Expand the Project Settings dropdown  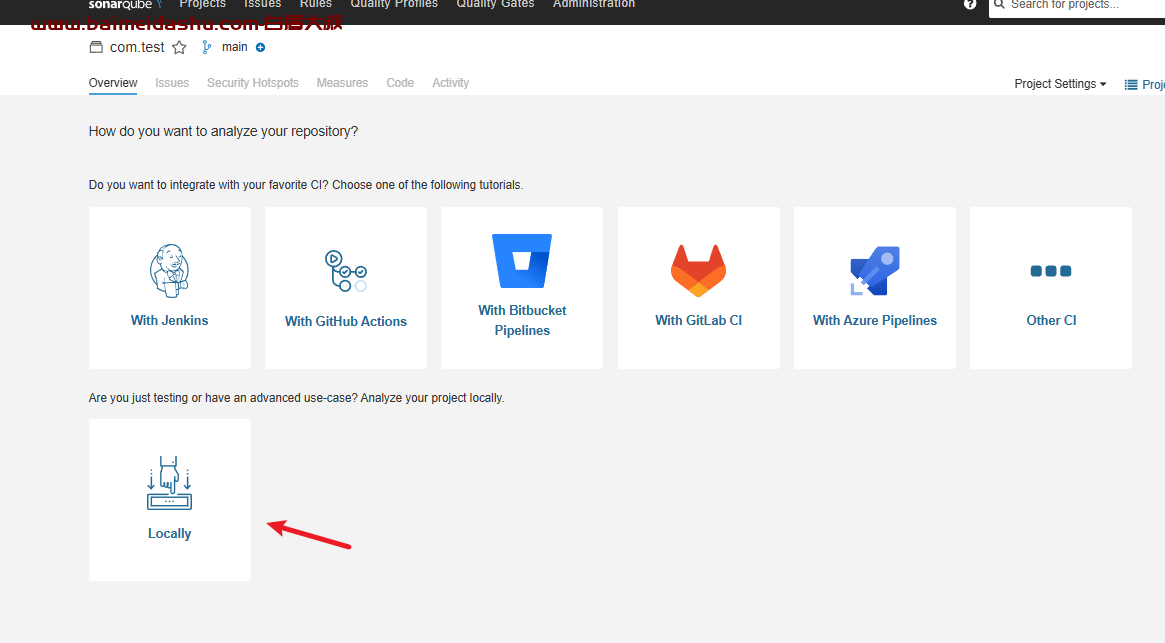[1060, 84]
